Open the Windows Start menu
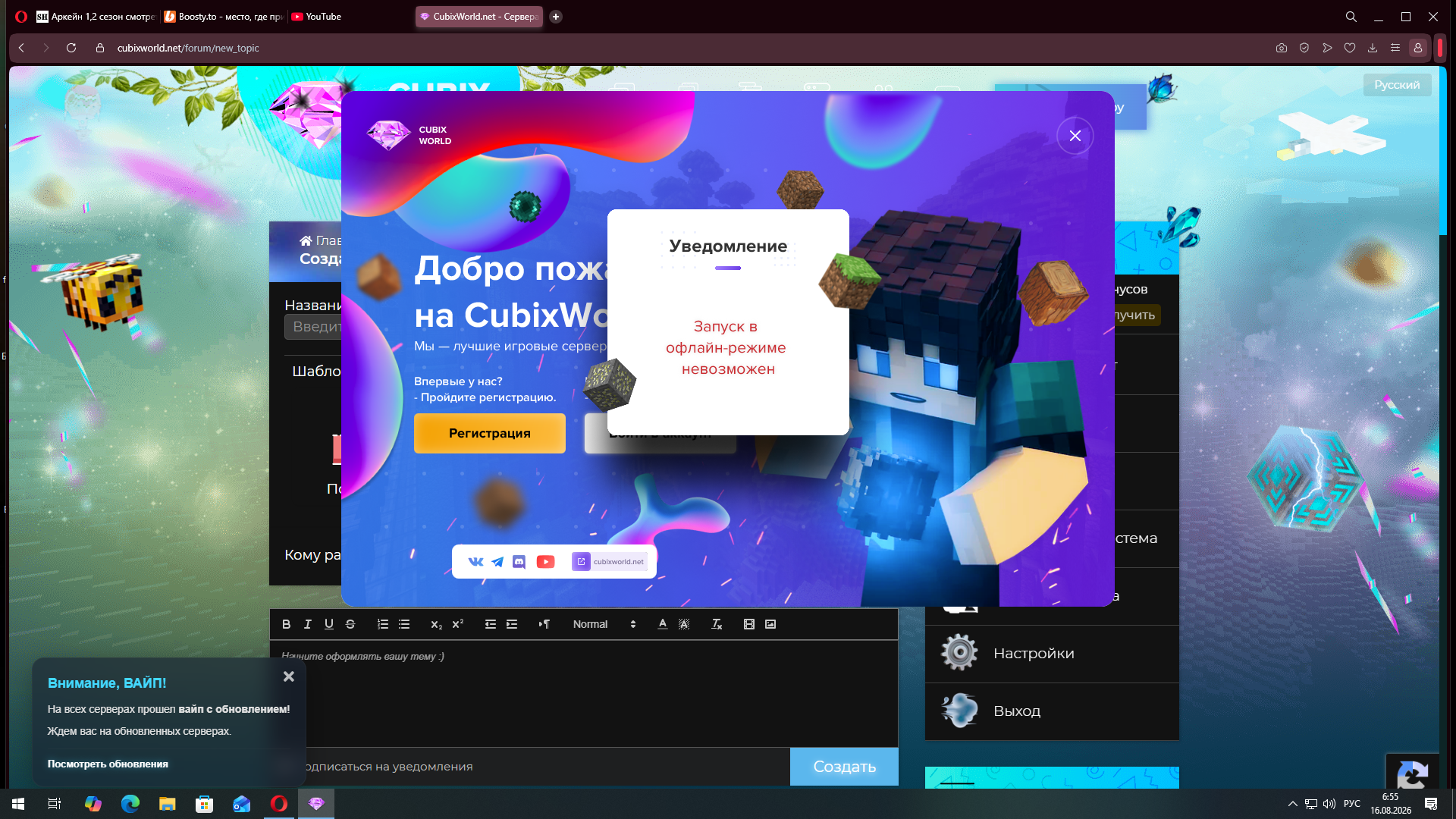Screen dimensions: 1456x819 [x=18, y=804]
